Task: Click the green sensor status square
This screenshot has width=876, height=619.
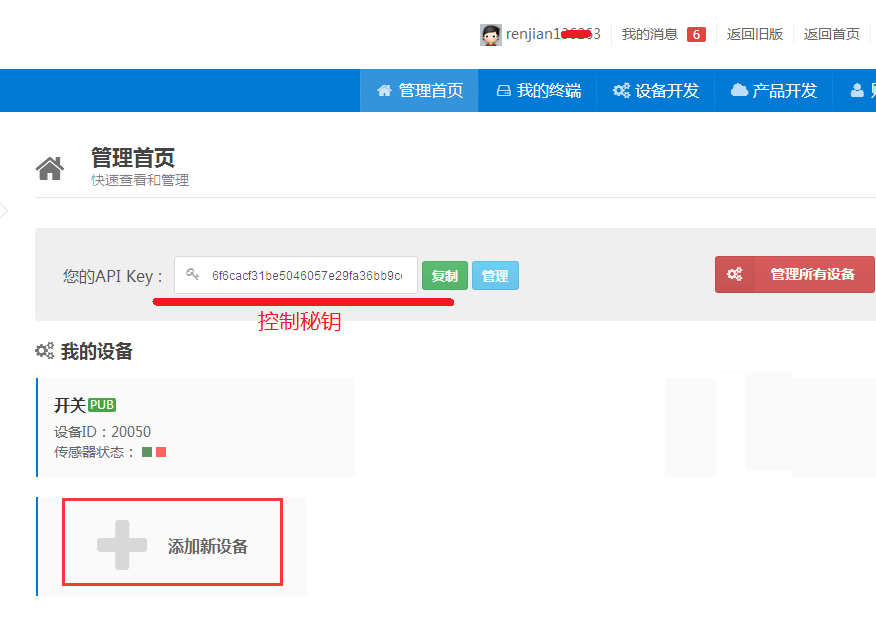Action: (x=147, y=452)
